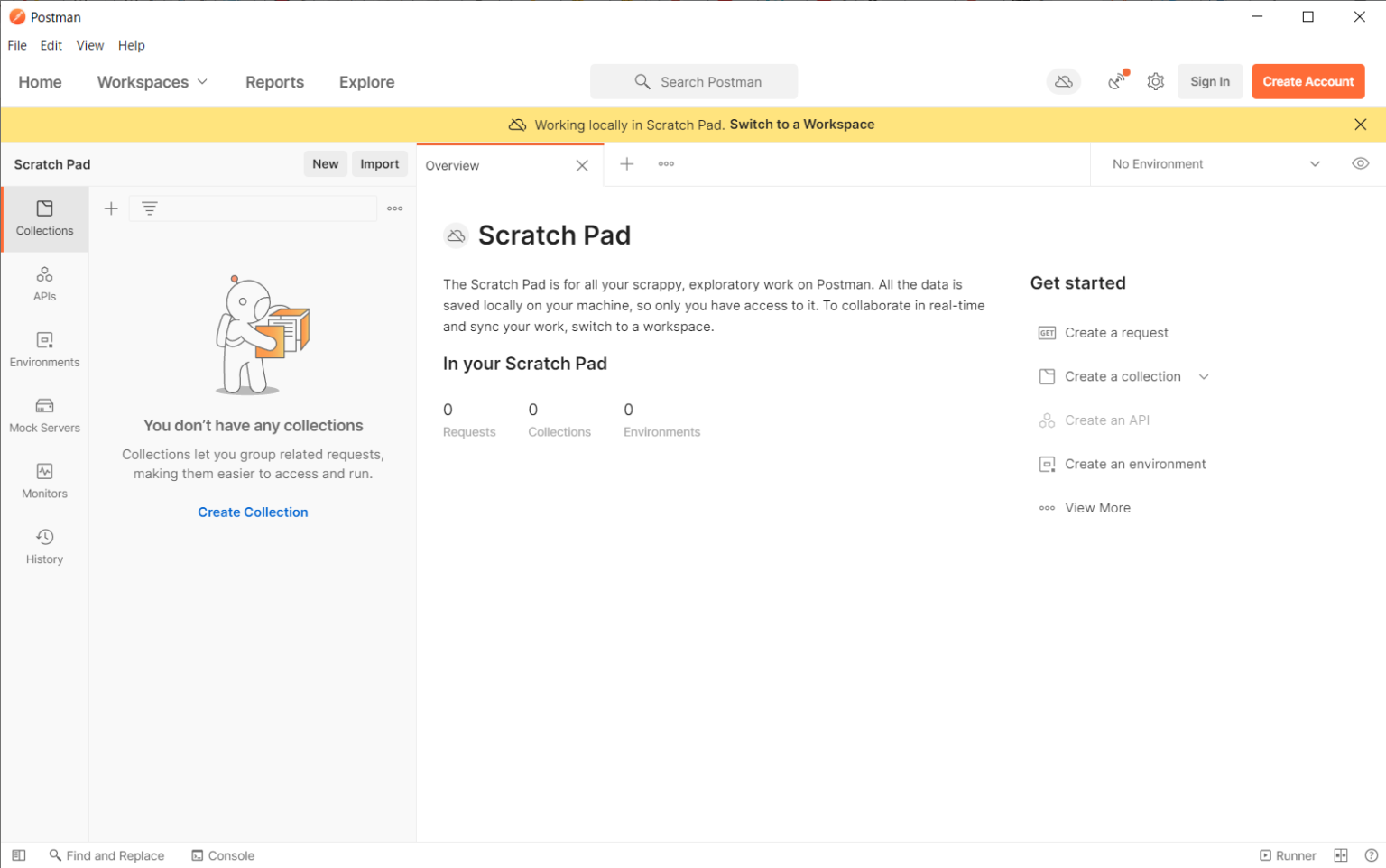1386x868 pixels.
Task: Toggle the sidebar visibility
Action: coord(18,855)
